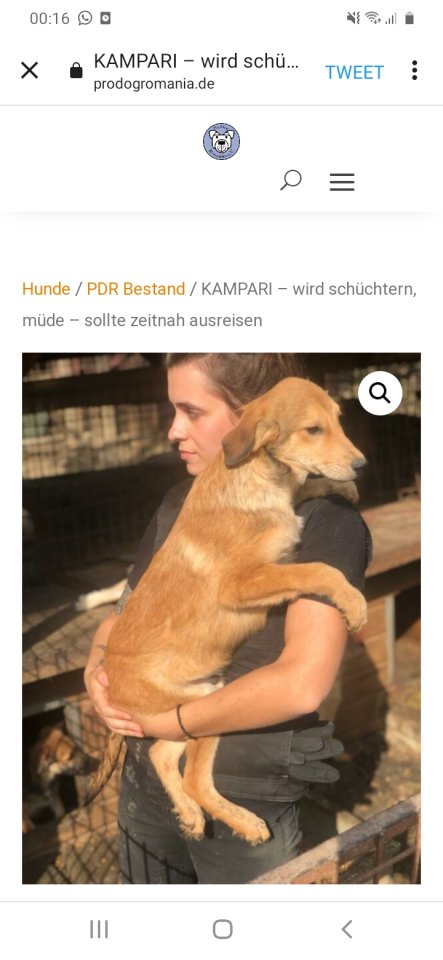The image size is (443, 960).
Task: Tap the battery icon in the status bar
Action: (409, 18)
